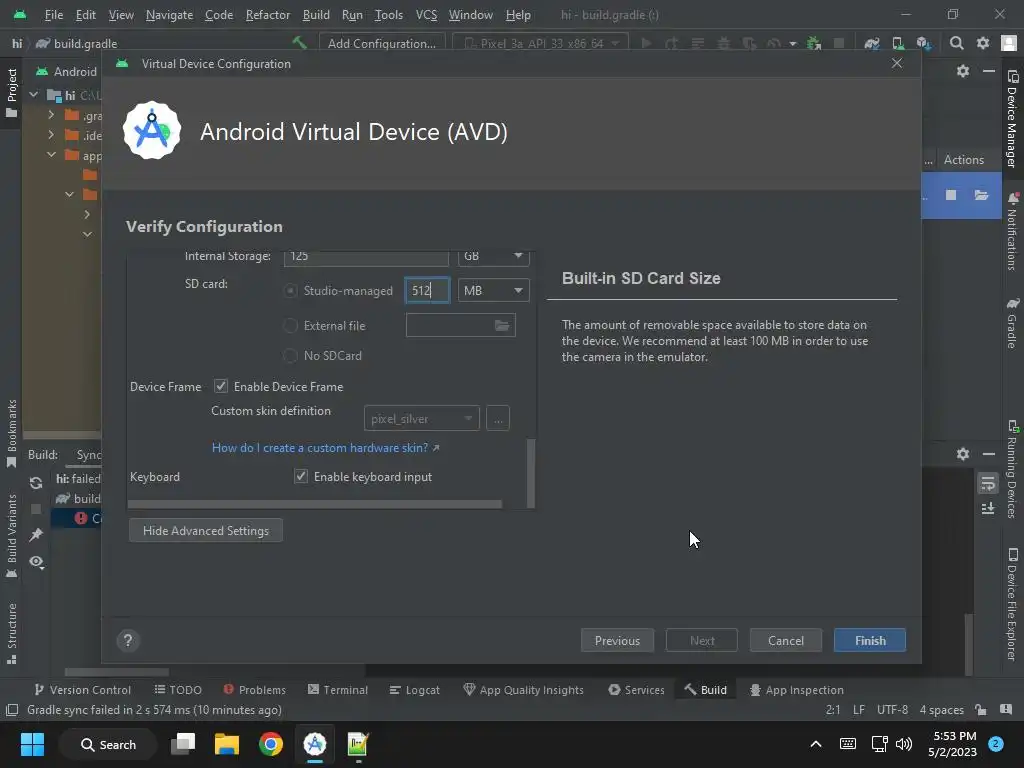Image resolution: width=1024 pixels, height=768 pixels.
Task: Click the Build panel settings gear
Action: point(963,453)
